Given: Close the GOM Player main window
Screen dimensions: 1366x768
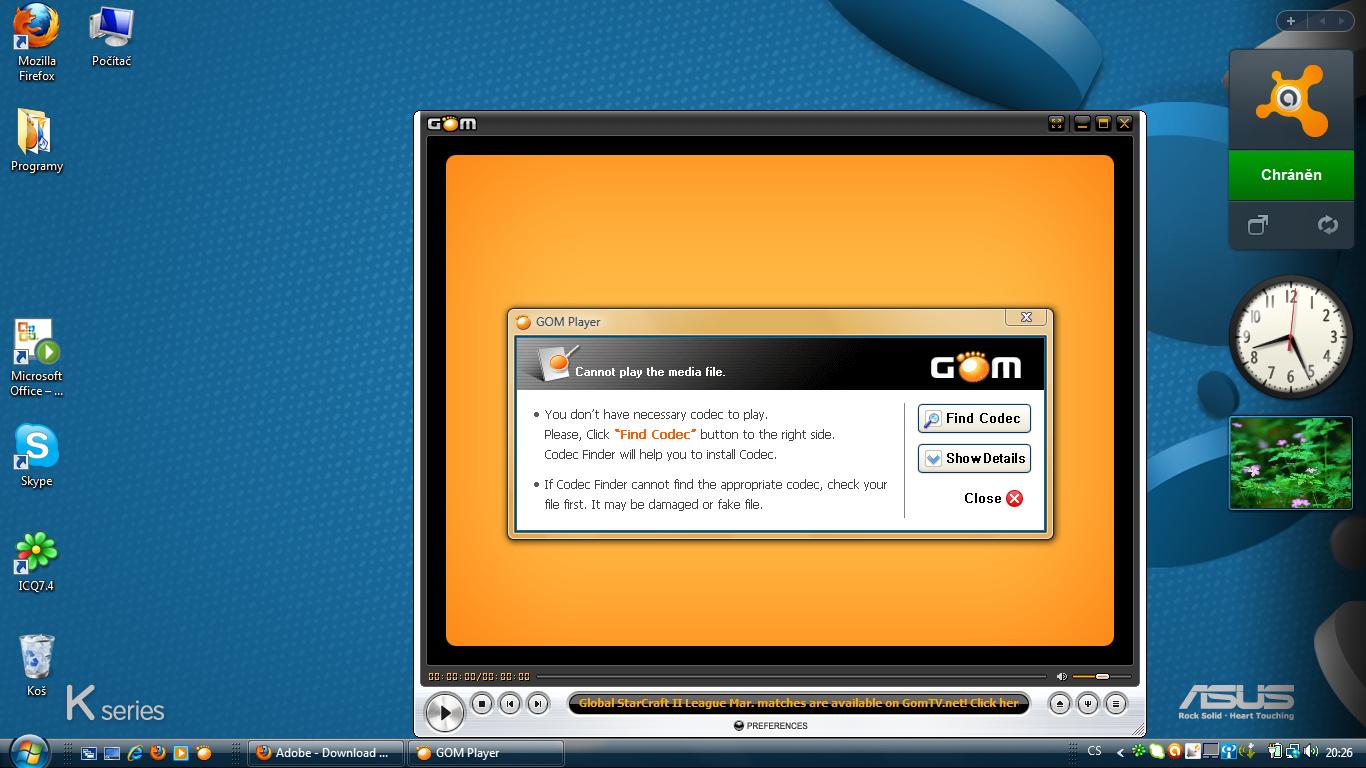Looking at the screenshot, I should pyautogui.click(x=1124, y=123).
